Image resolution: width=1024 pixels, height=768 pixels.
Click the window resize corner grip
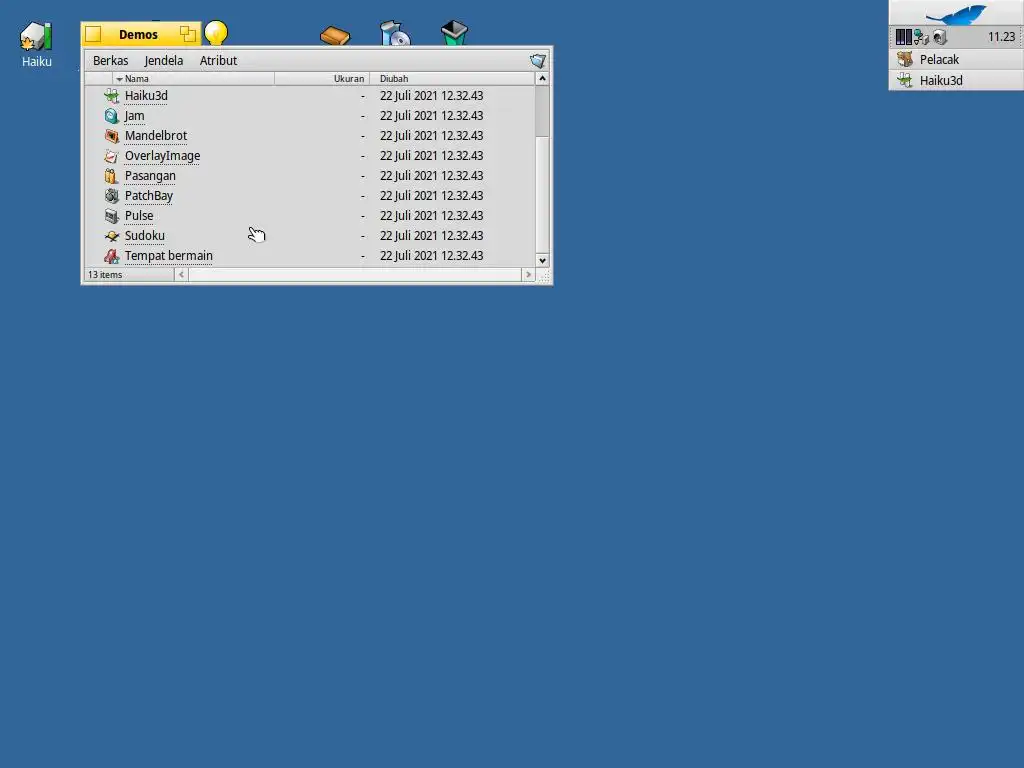(x=543, y=276)
